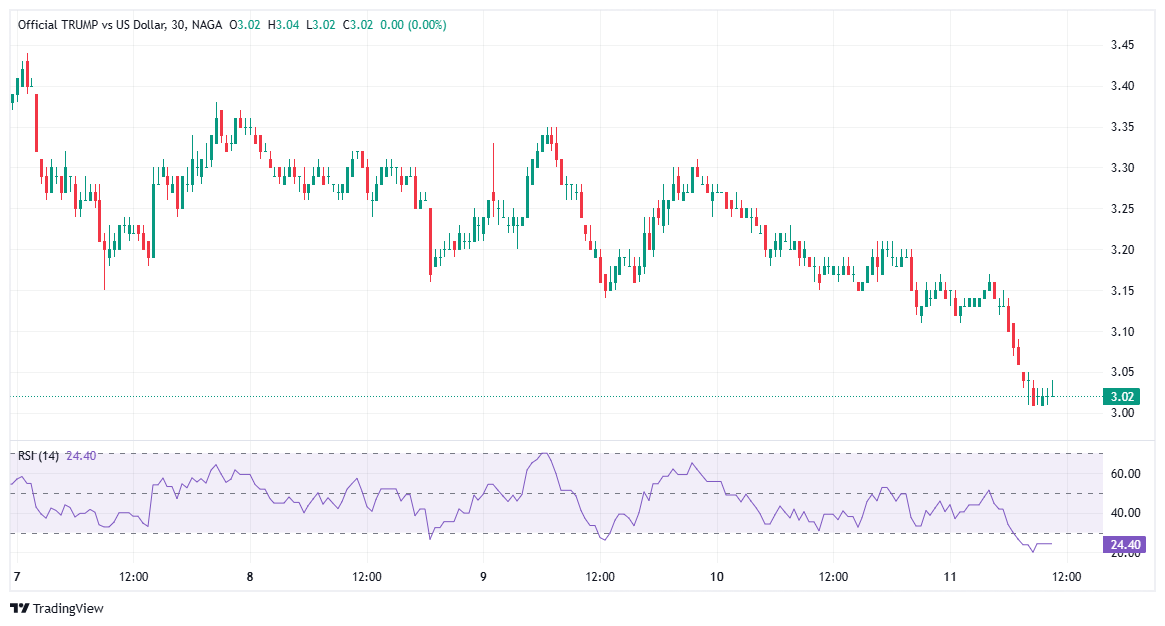Select date 9 on the time axis
The height and width of the screenshot is (626, 1165).
(483, 577)
